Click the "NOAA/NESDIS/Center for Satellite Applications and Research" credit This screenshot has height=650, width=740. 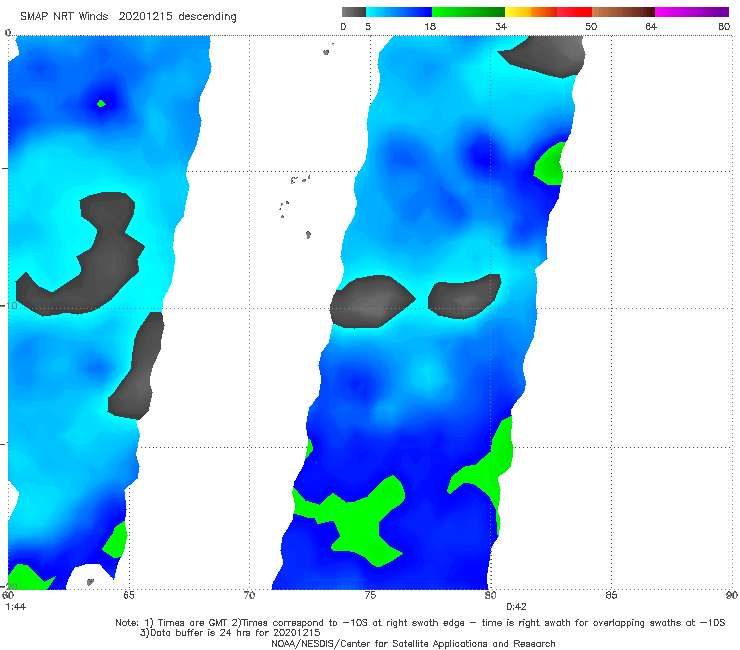click(413, 643)
